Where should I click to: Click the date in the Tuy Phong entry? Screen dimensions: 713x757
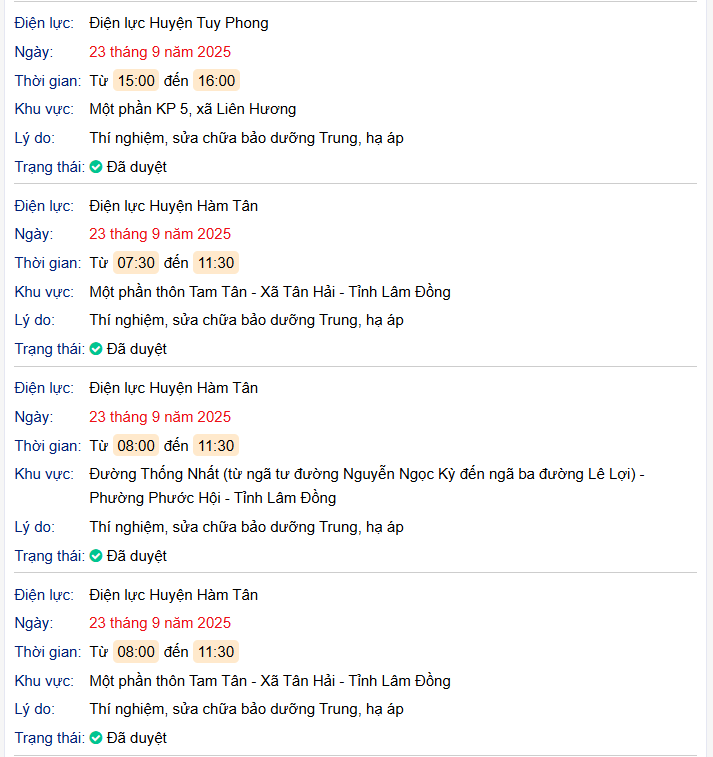pyautogui.click(x=159, y=52)
